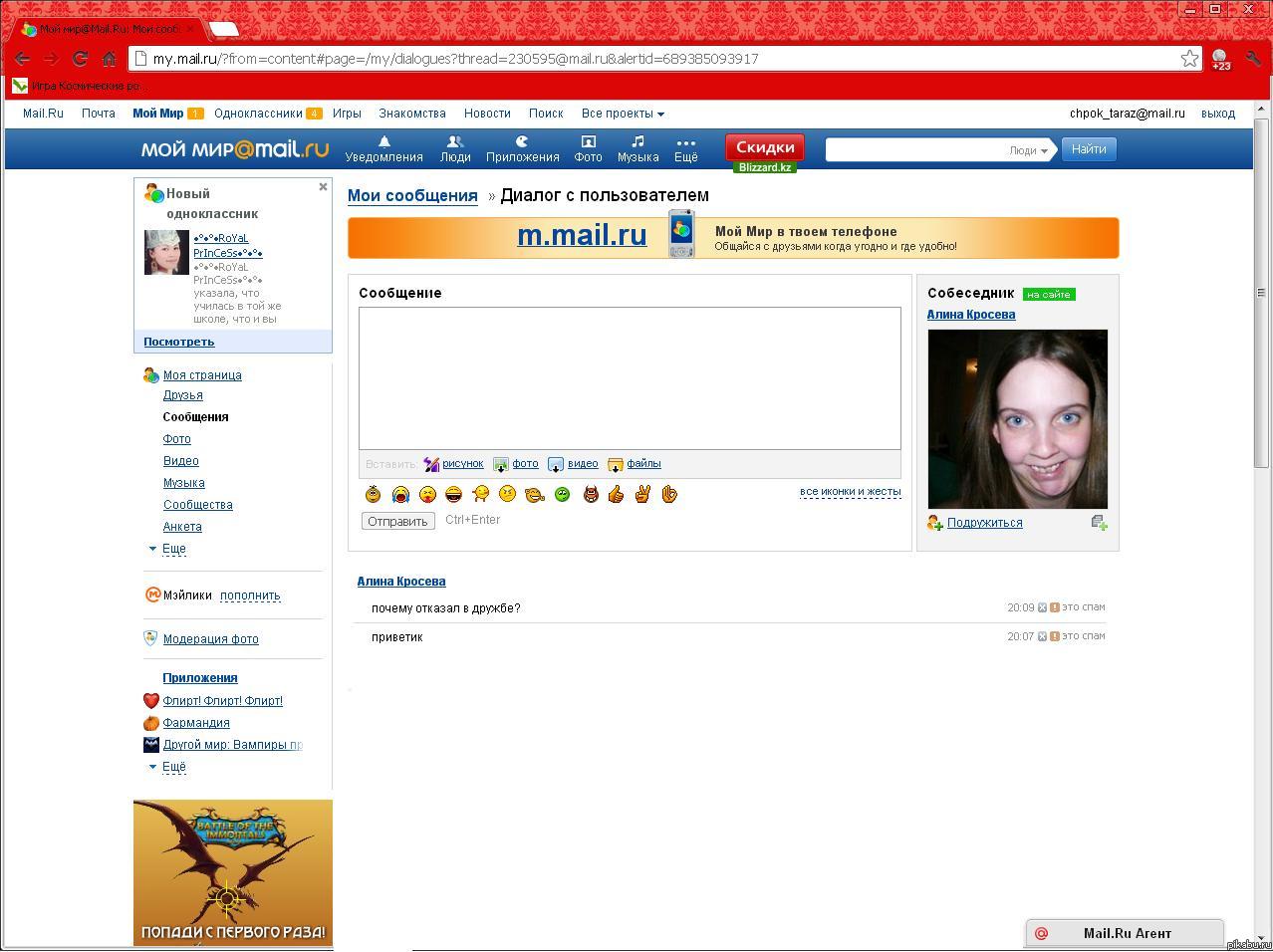The height and width of the screenshot is (952, 1273).
Task: Open the Photo icon (Фото) in header
Action: [588, 142]
